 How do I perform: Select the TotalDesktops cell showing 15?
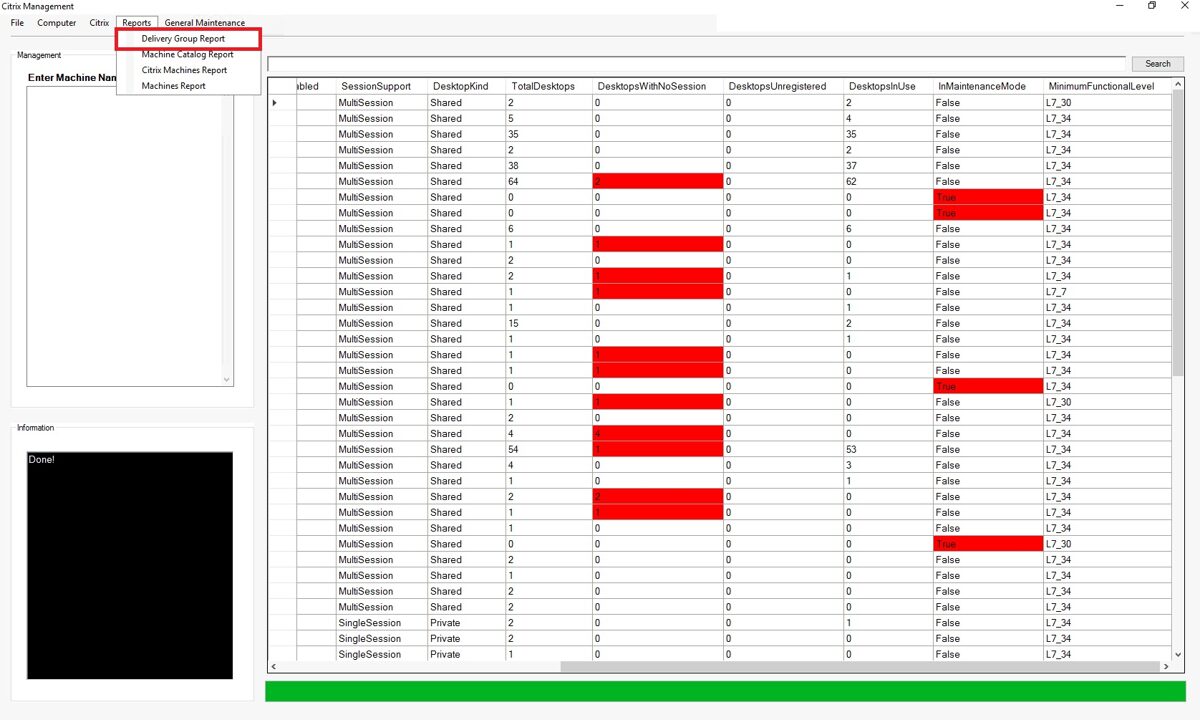click(548, 323)
